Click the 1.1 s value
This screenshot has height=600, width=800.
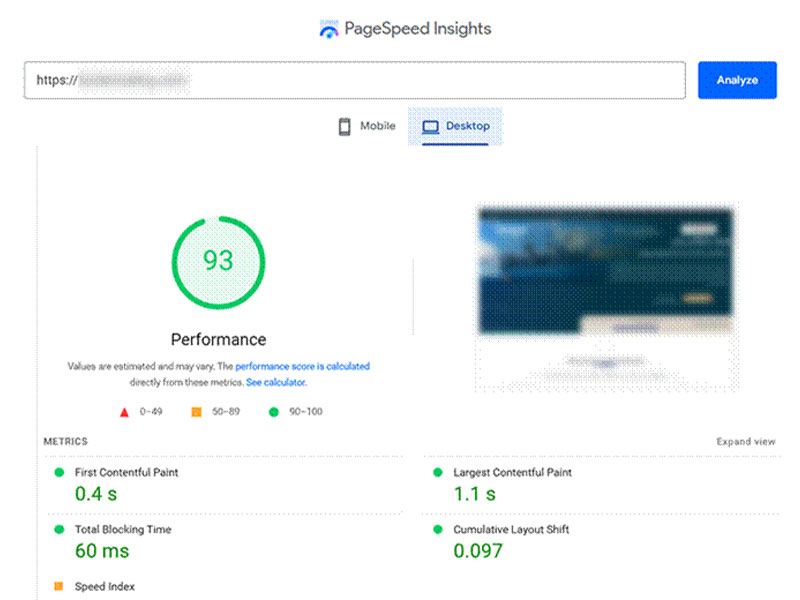click(474, 494)
